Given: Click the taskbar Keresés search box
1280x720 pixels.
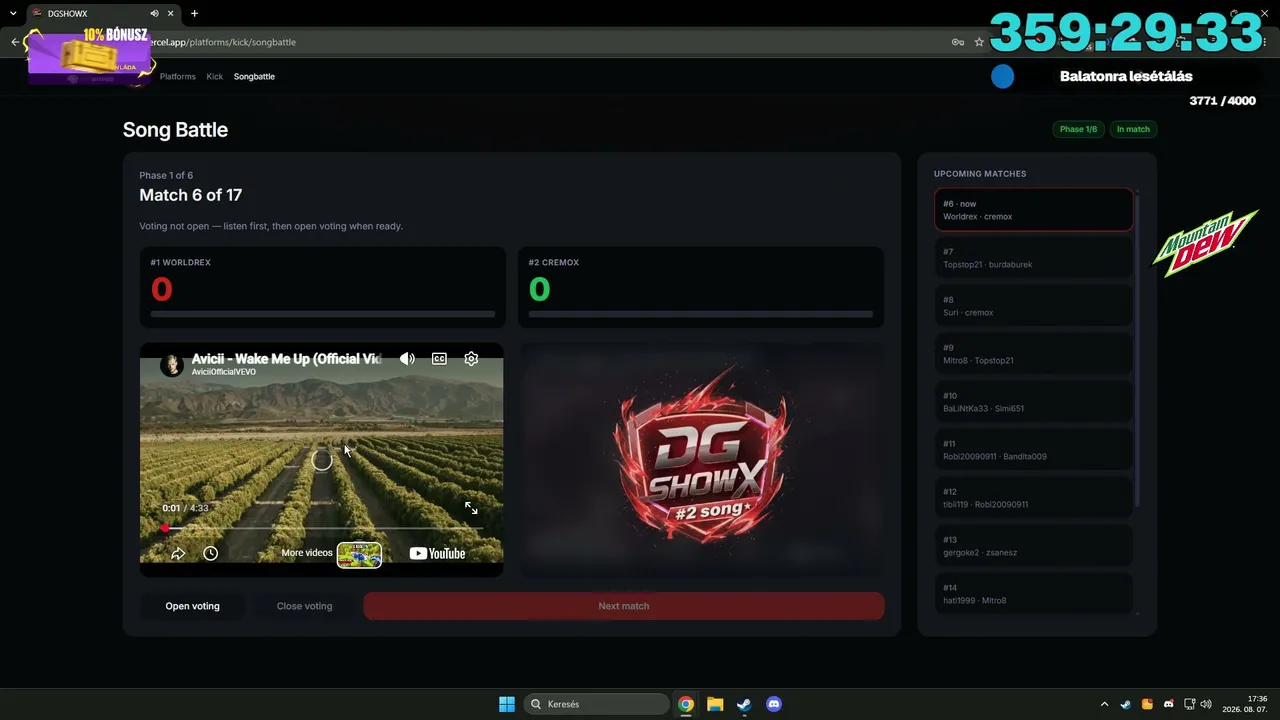Looking at the screenshot, I should (597, 704).
